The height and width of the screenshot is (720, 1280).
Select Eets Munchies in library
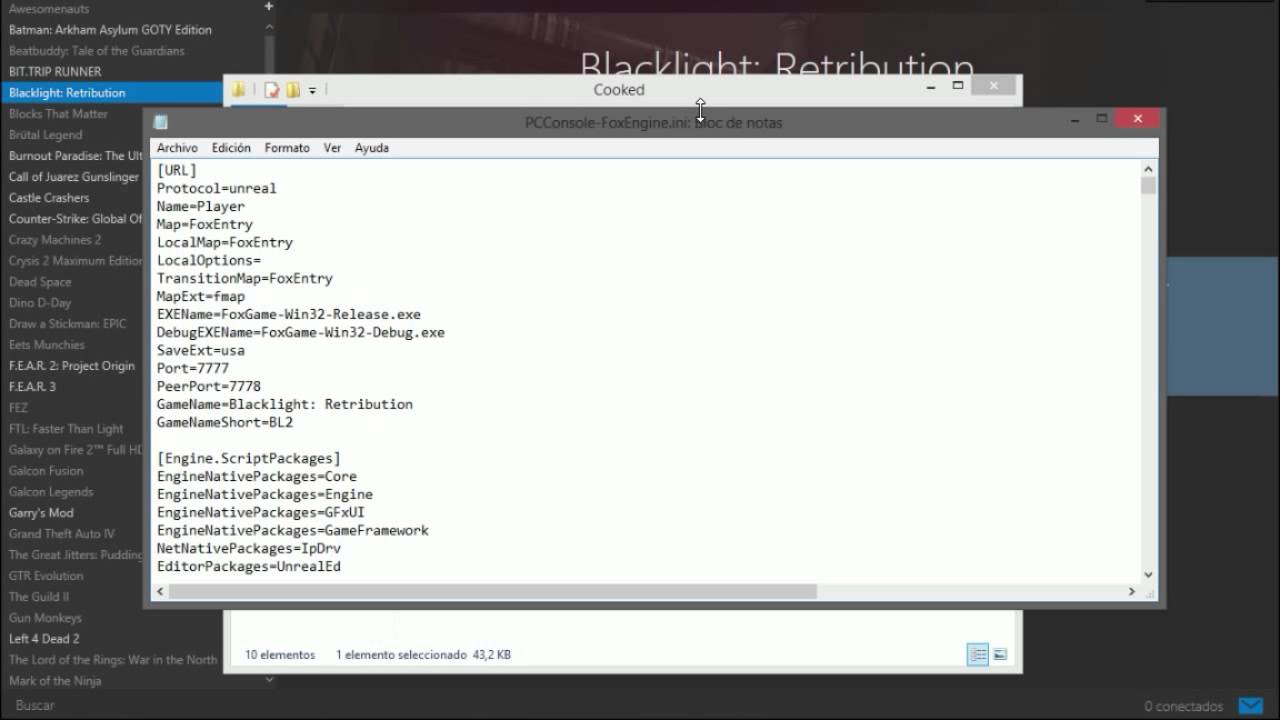47,345
